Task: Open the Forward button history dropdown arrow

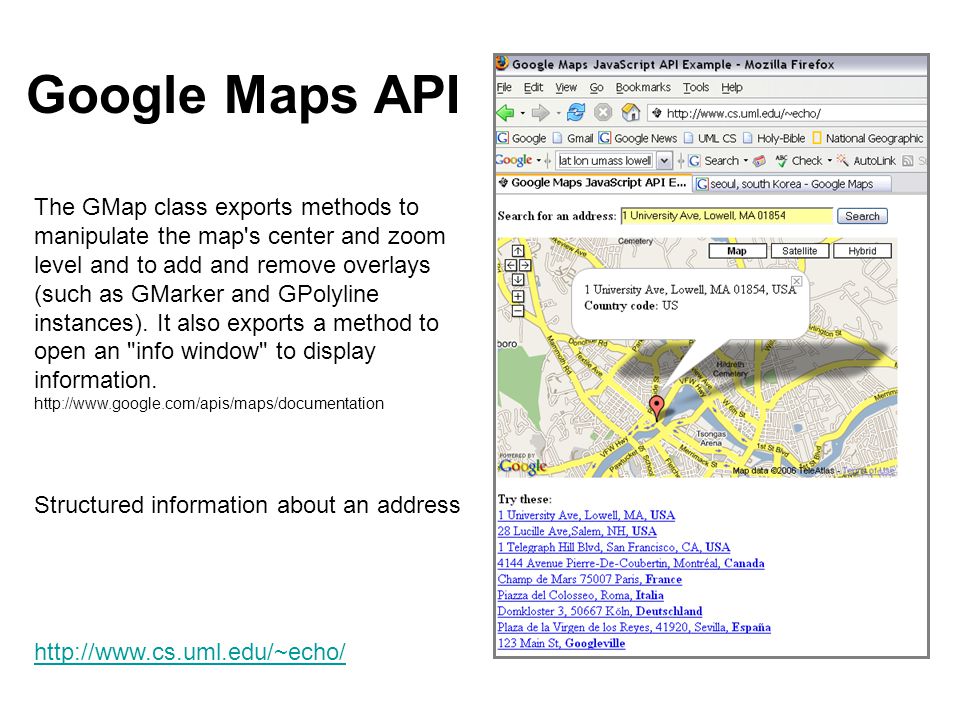Action: pyautogui.click(x=558, y=113)
